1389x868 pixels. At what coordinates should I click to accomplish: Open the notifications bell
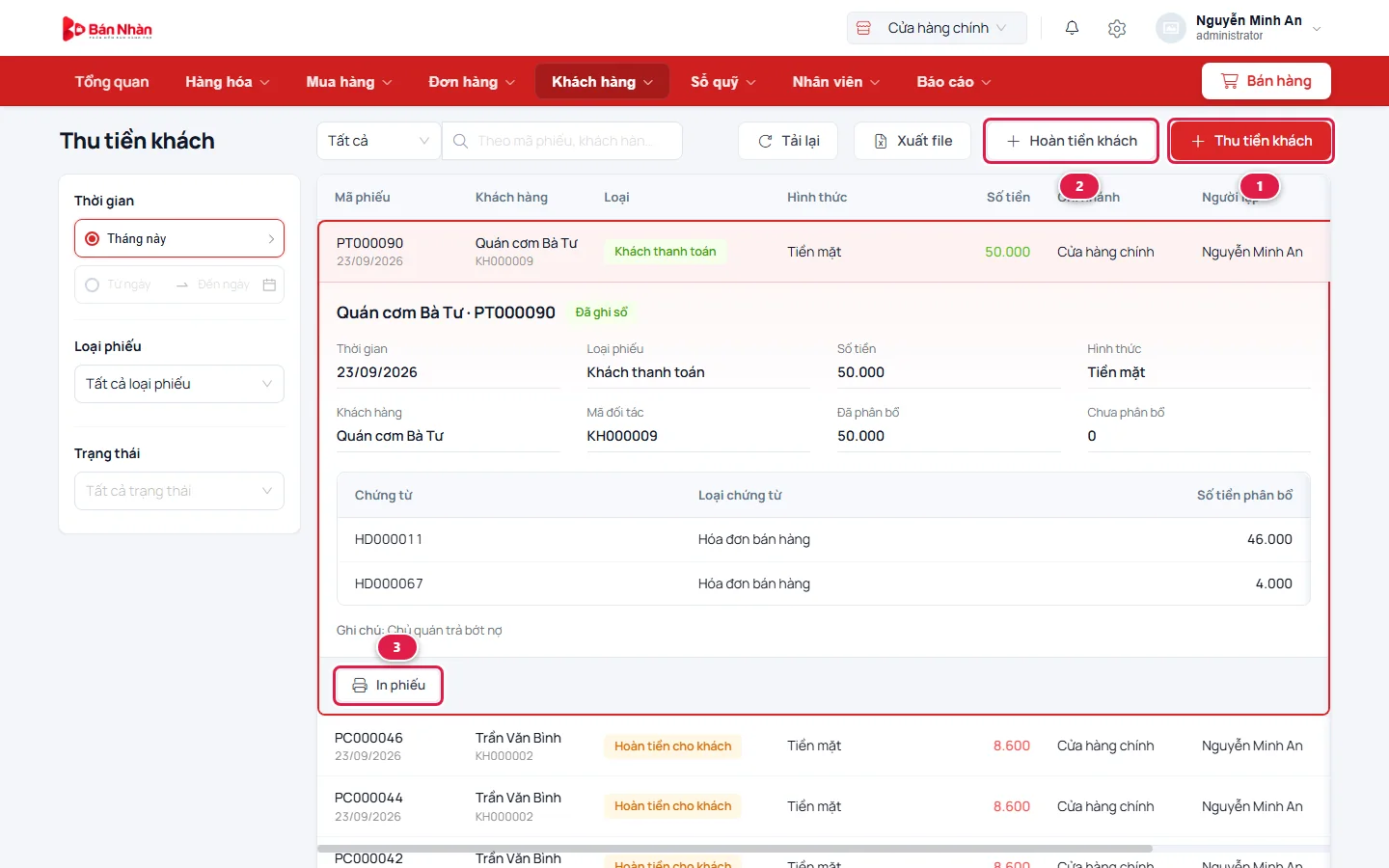[1072, 28]
